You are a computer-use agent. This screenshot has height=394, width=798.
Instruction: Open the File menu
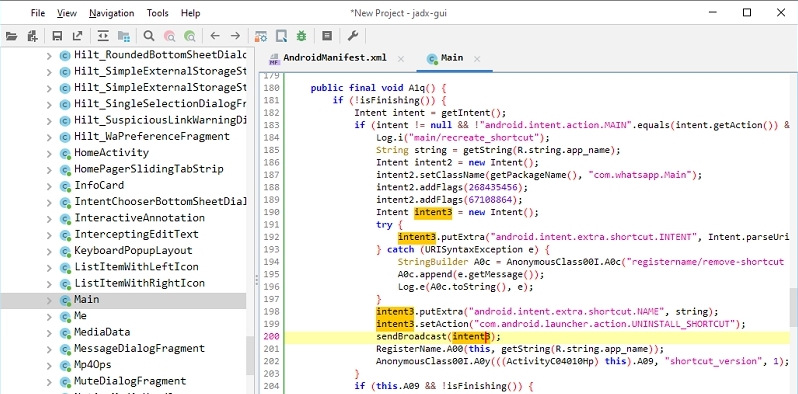tap(38, 13)
